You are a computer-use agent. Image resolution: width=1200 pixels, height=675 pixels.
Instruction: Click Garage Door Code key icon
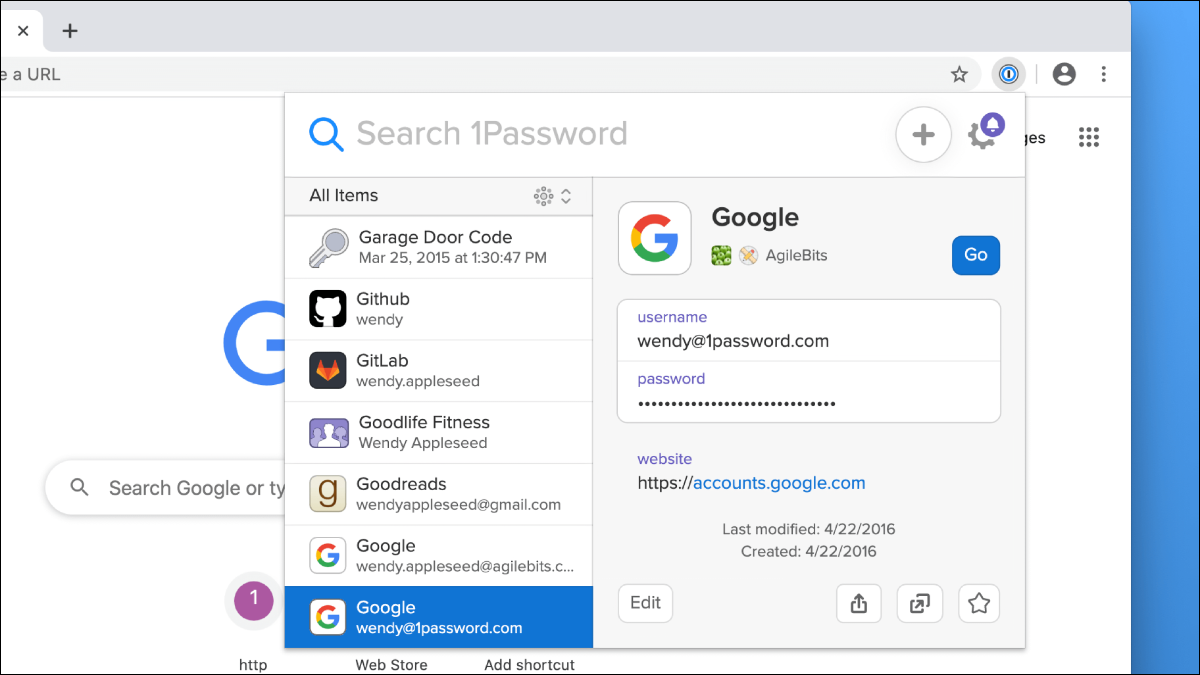pyautogui.click(x=328, y=248)
